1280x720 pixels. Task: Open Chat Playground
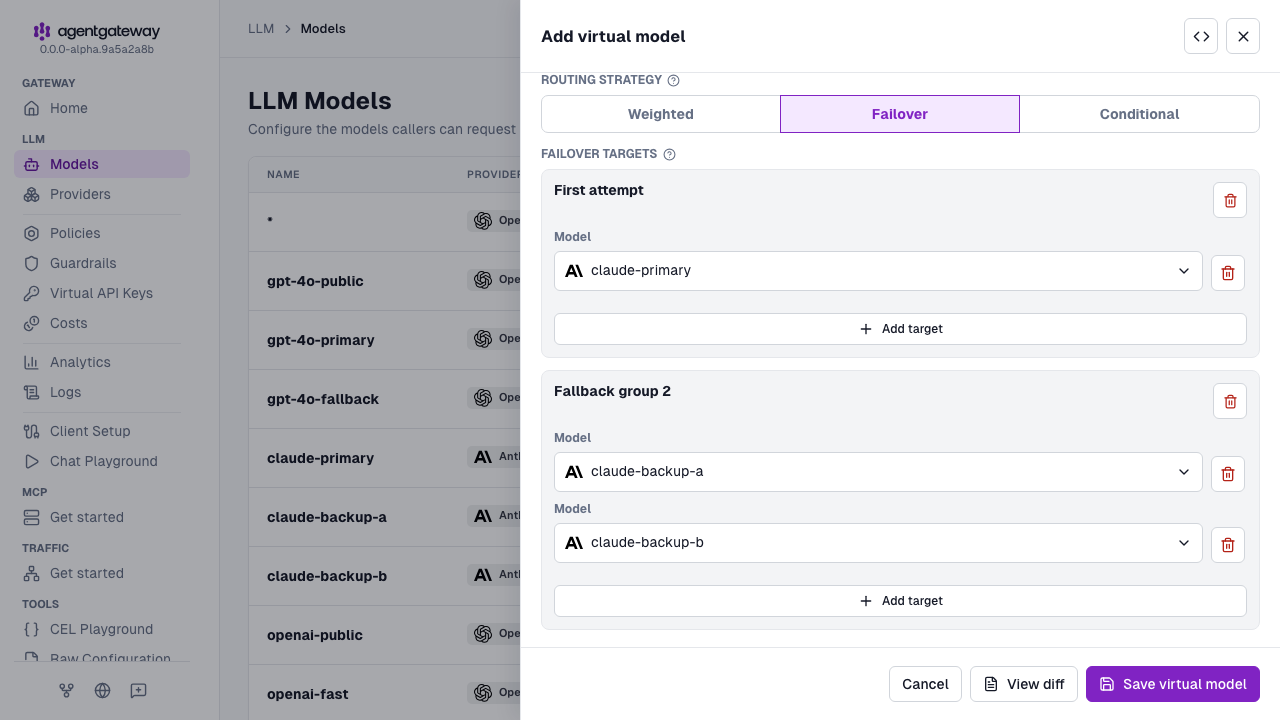(x=102, y=461)
